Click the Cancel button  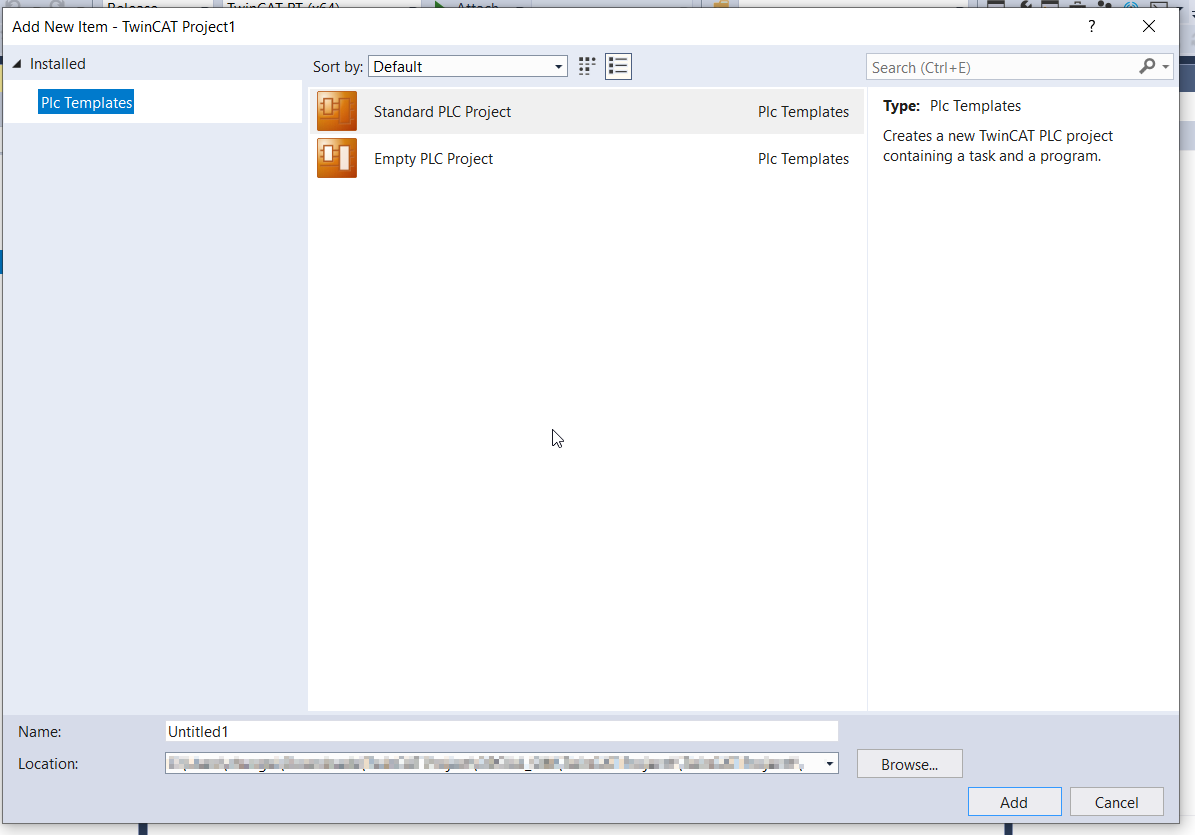(x=1117, y=802)
